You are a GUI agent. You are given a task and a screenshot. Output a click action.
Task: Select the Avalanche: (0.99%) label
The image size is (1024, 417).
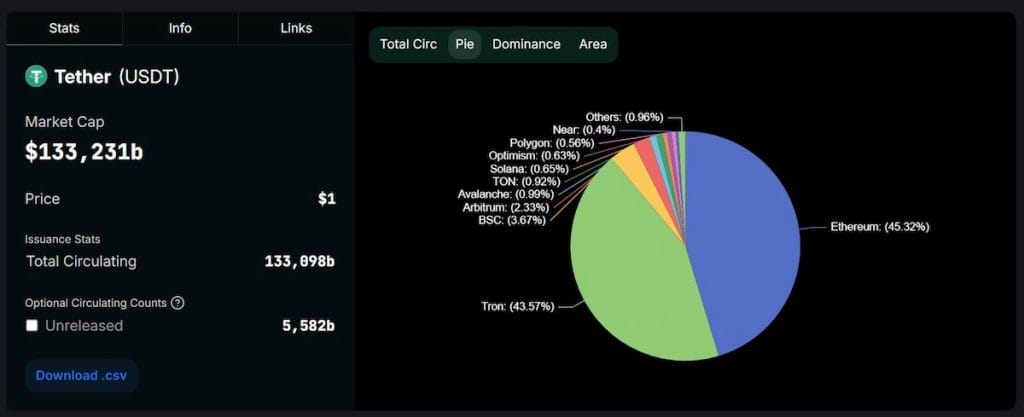(x=505, y=194)
